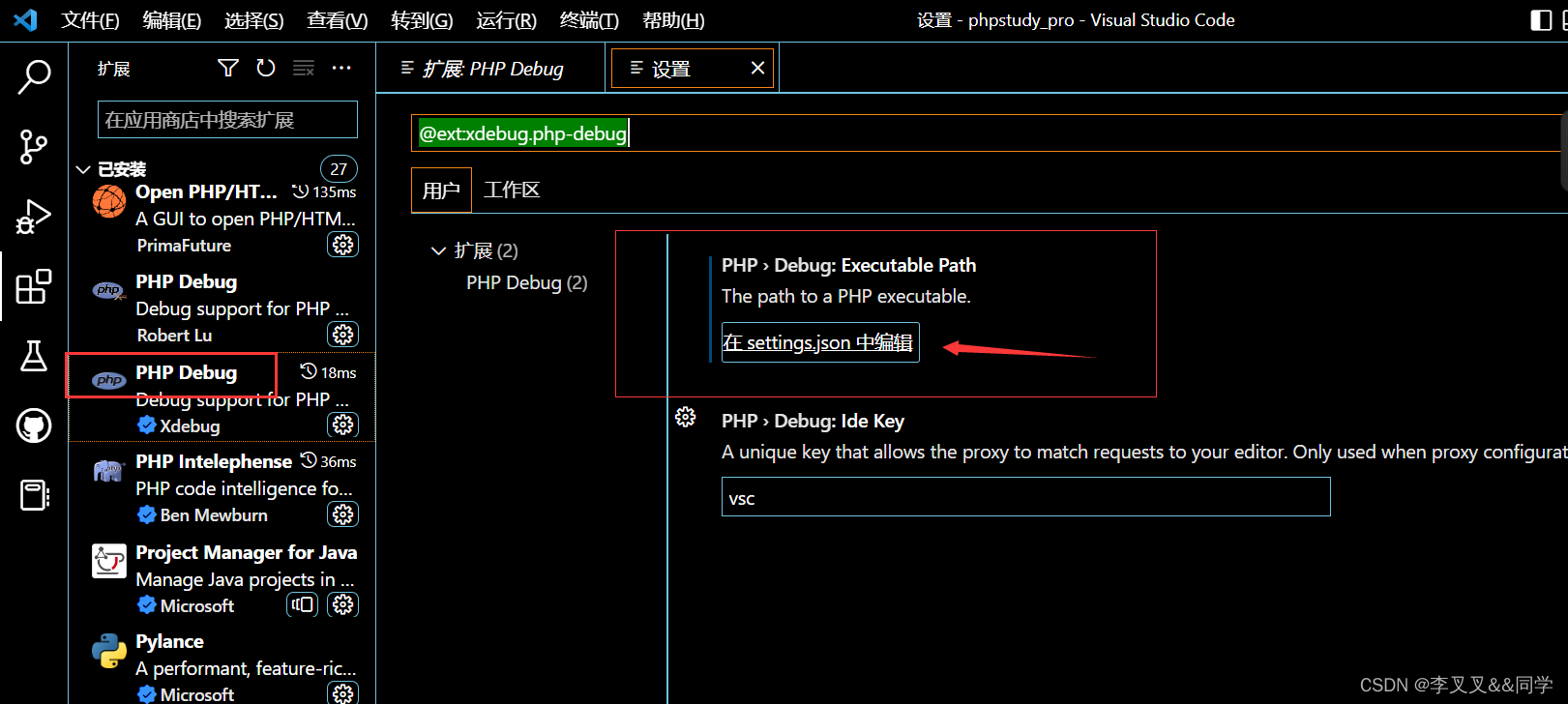Open manage gear for Open PHP/HTML extension
The image size is (1568, 704).
342,245
